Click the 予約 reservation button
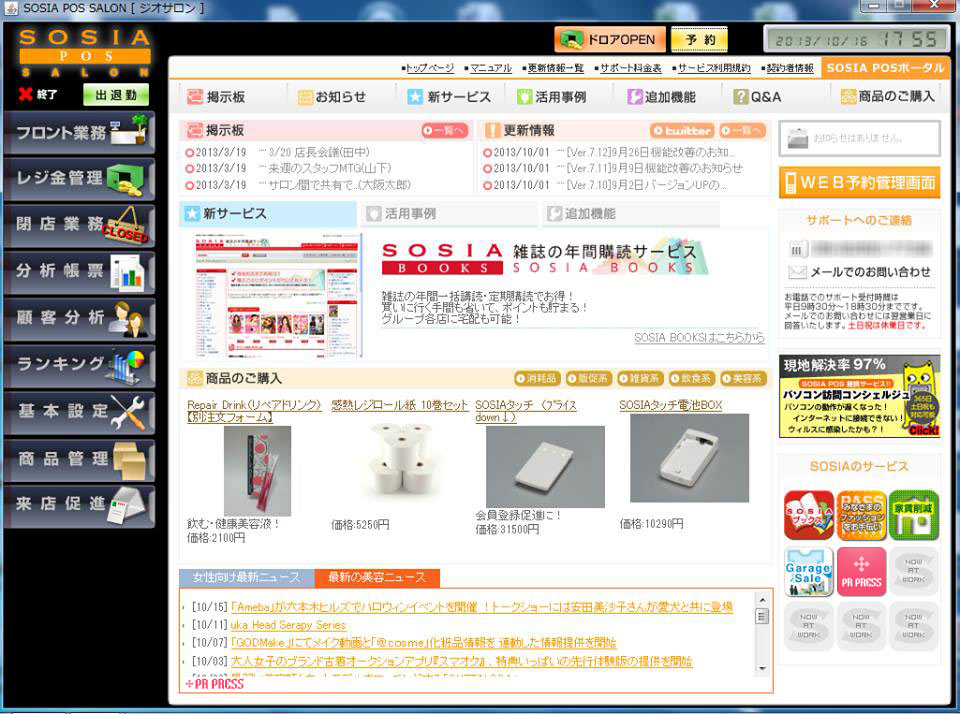The image size is (960, 714). tap(699, 40)
